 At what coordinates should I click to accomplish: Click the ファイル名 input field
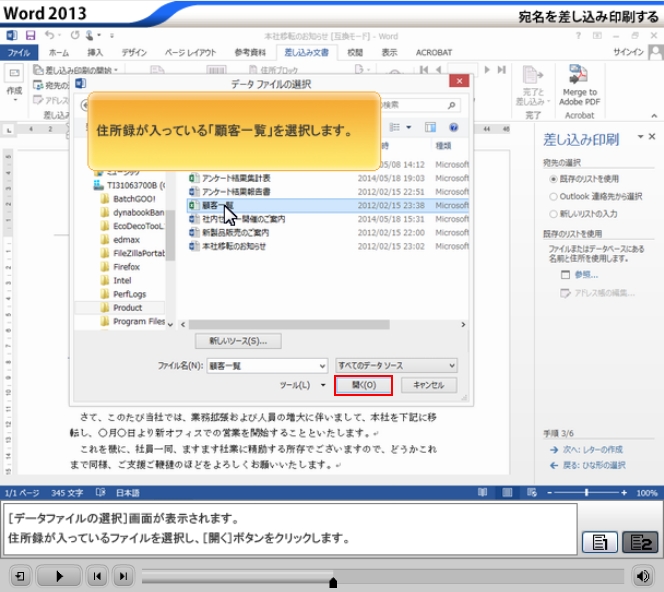[263, 365]
